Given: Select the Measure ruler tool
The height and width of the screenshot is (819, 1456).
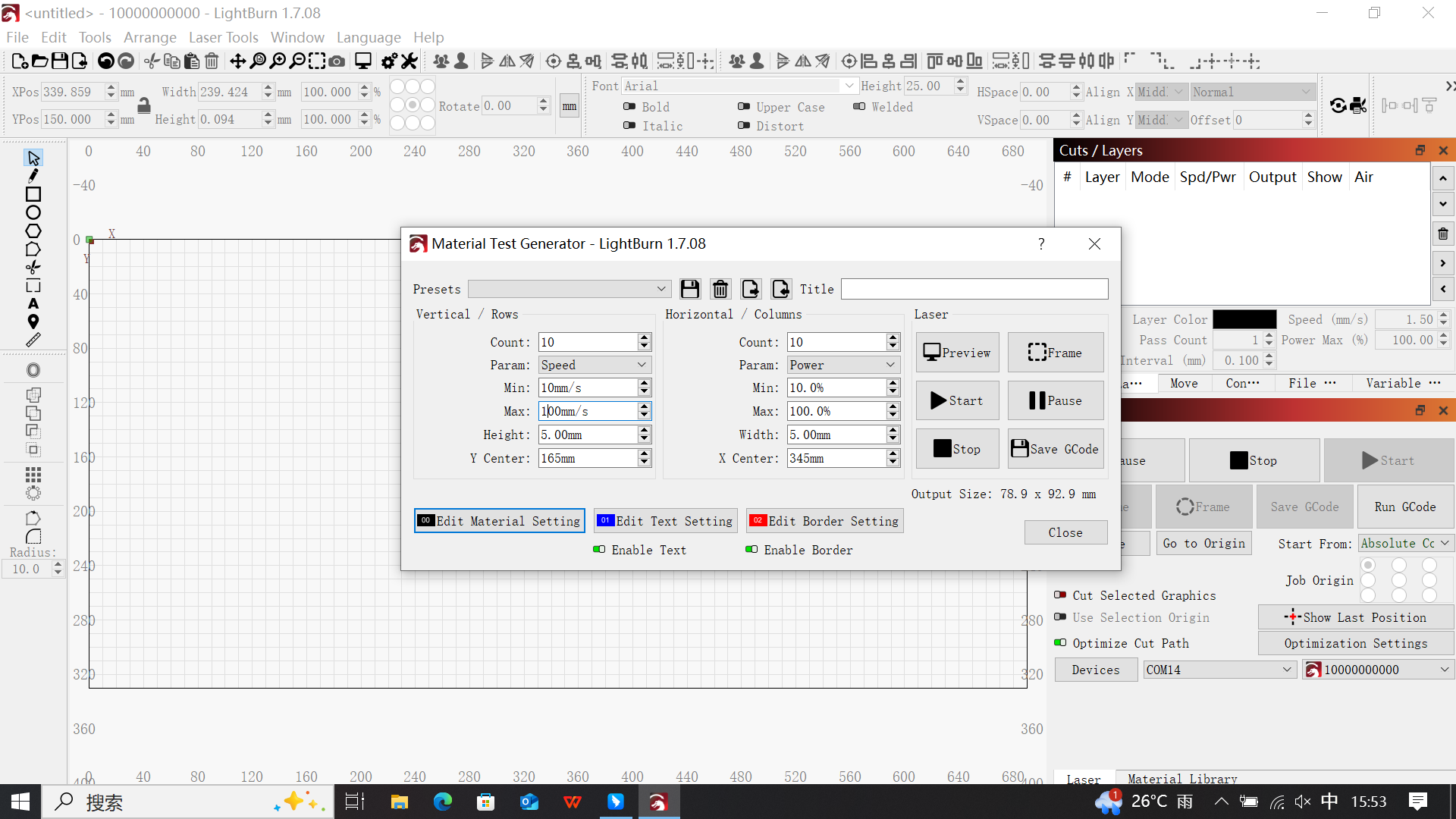Looking at the screenshot, I should pyautogui.click(x=33, y=340).
